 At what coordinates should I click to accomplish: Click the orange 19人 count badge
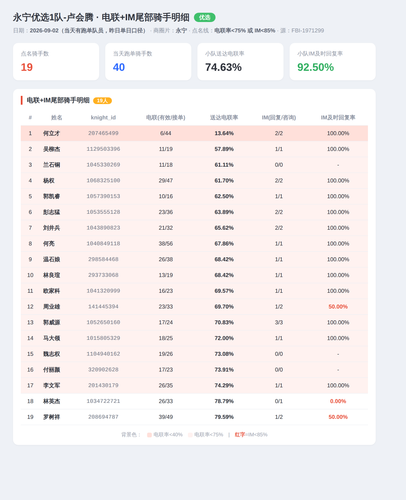102,101
